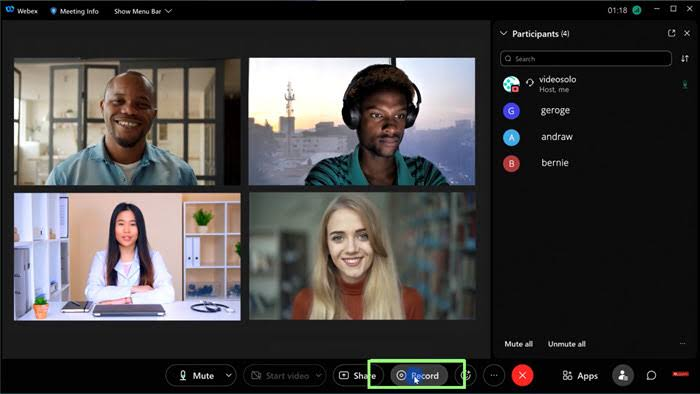Start recording with the Record button
Image resolution: width=700 pixels, height=394 pixels.
[418, 376]
